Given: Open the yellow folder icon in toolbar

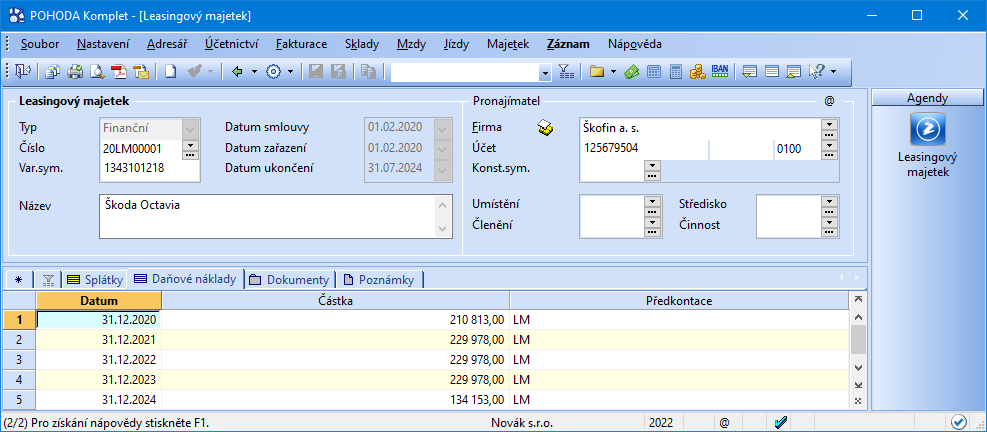Looking at the screenshot, I should pos(597,72).
